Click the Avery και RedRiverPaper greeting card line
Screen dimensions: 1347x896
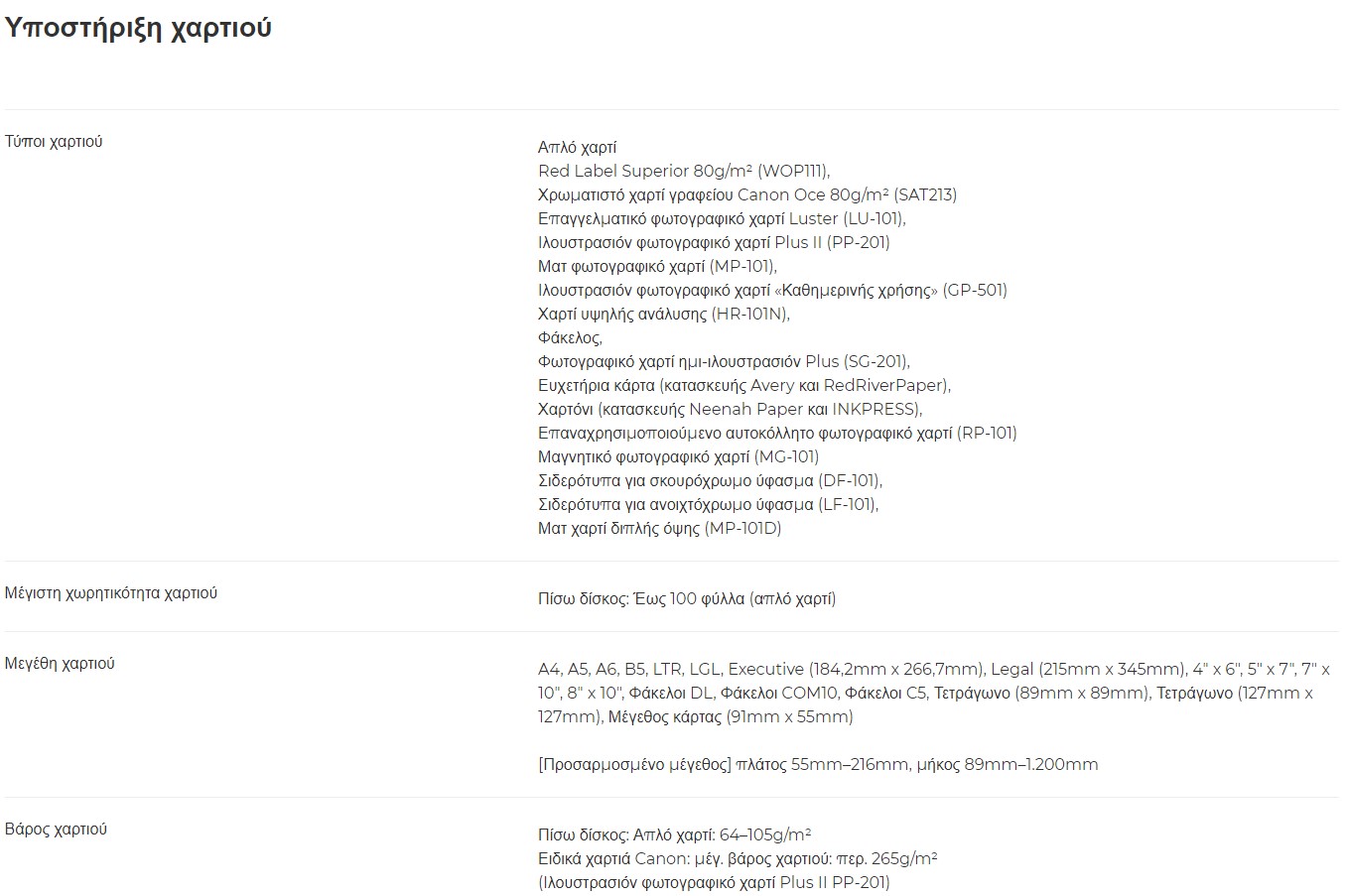[744, 385]
